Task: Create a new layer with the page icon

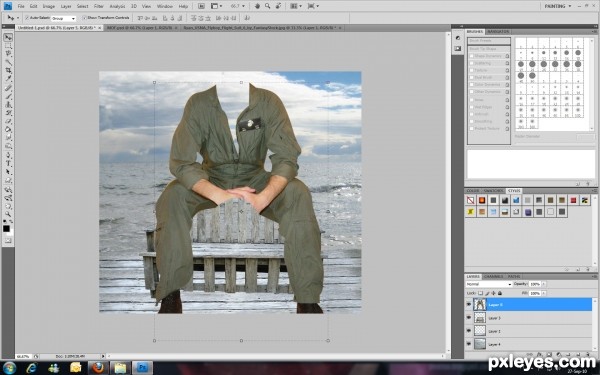Action: pos(579,355)
